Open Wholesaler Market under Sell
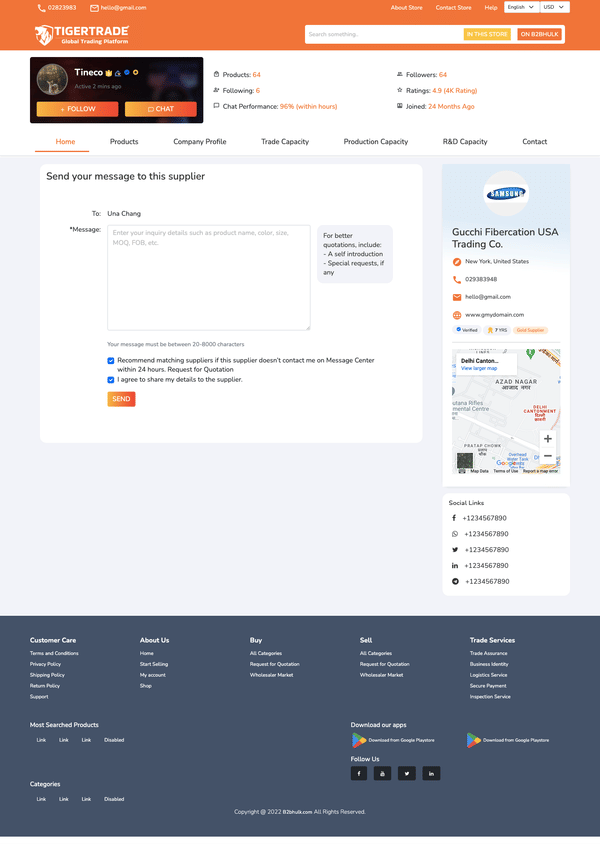 pos(381,675)
